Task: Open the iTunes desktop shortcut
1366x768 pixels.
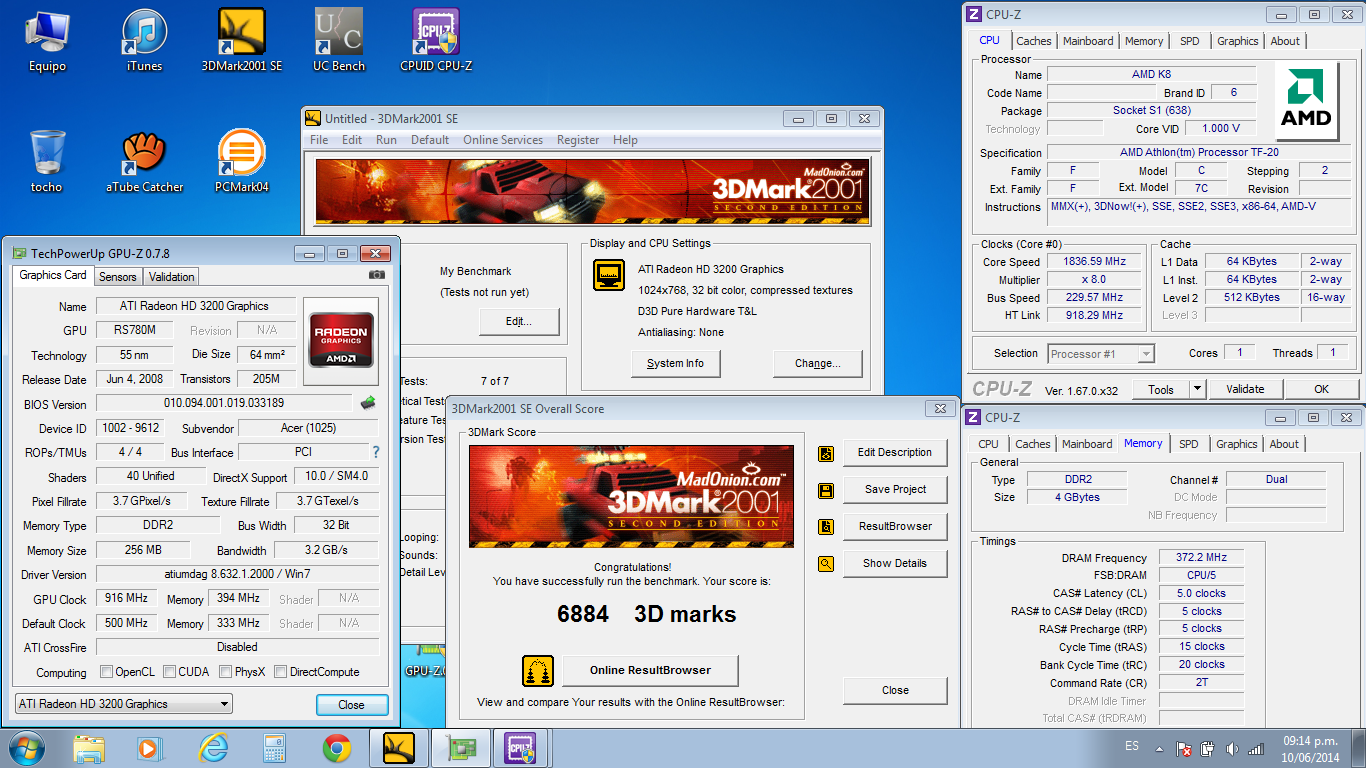Action: [144, 41]
